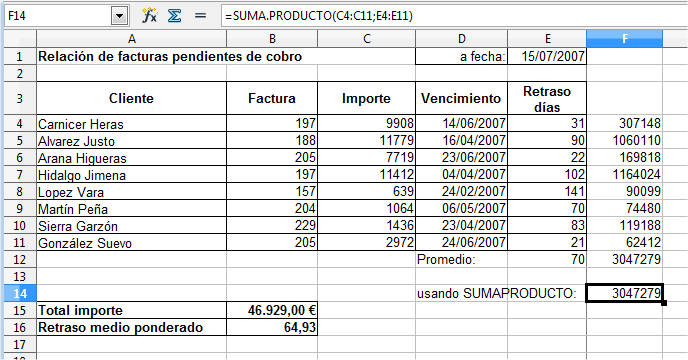Click the delay value 102
688x360 pixels.
point(547,175)
